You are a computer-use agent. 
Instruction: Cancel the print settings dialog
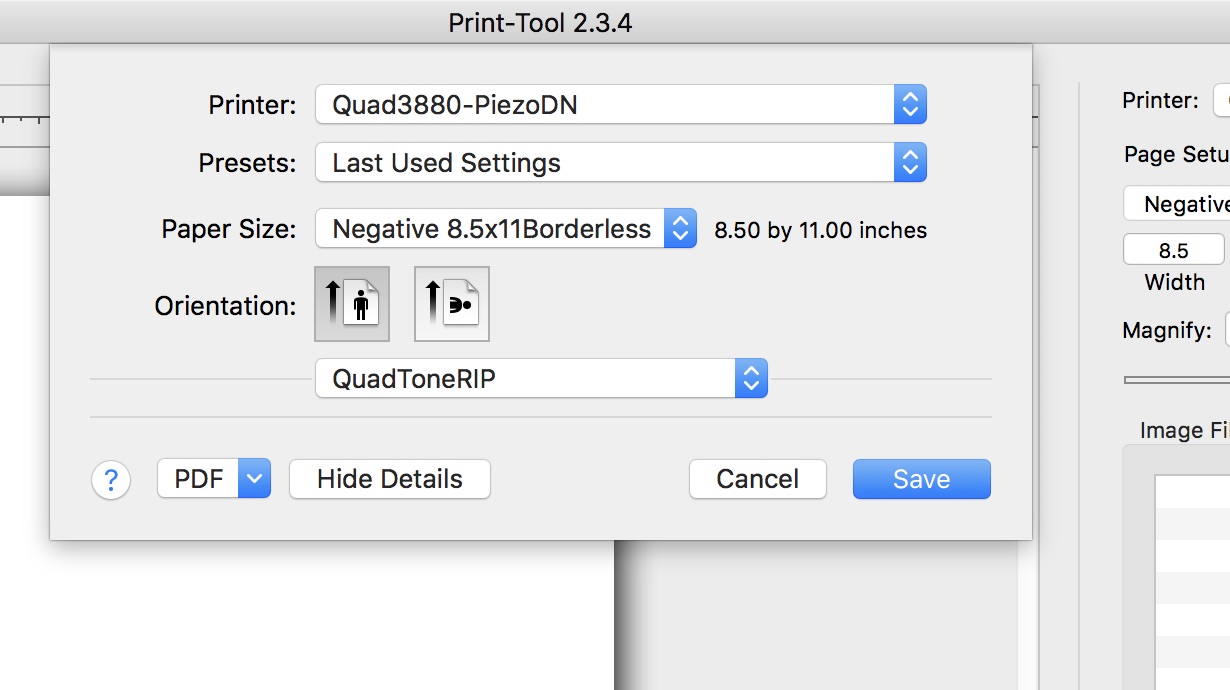(x=757, y=479)
